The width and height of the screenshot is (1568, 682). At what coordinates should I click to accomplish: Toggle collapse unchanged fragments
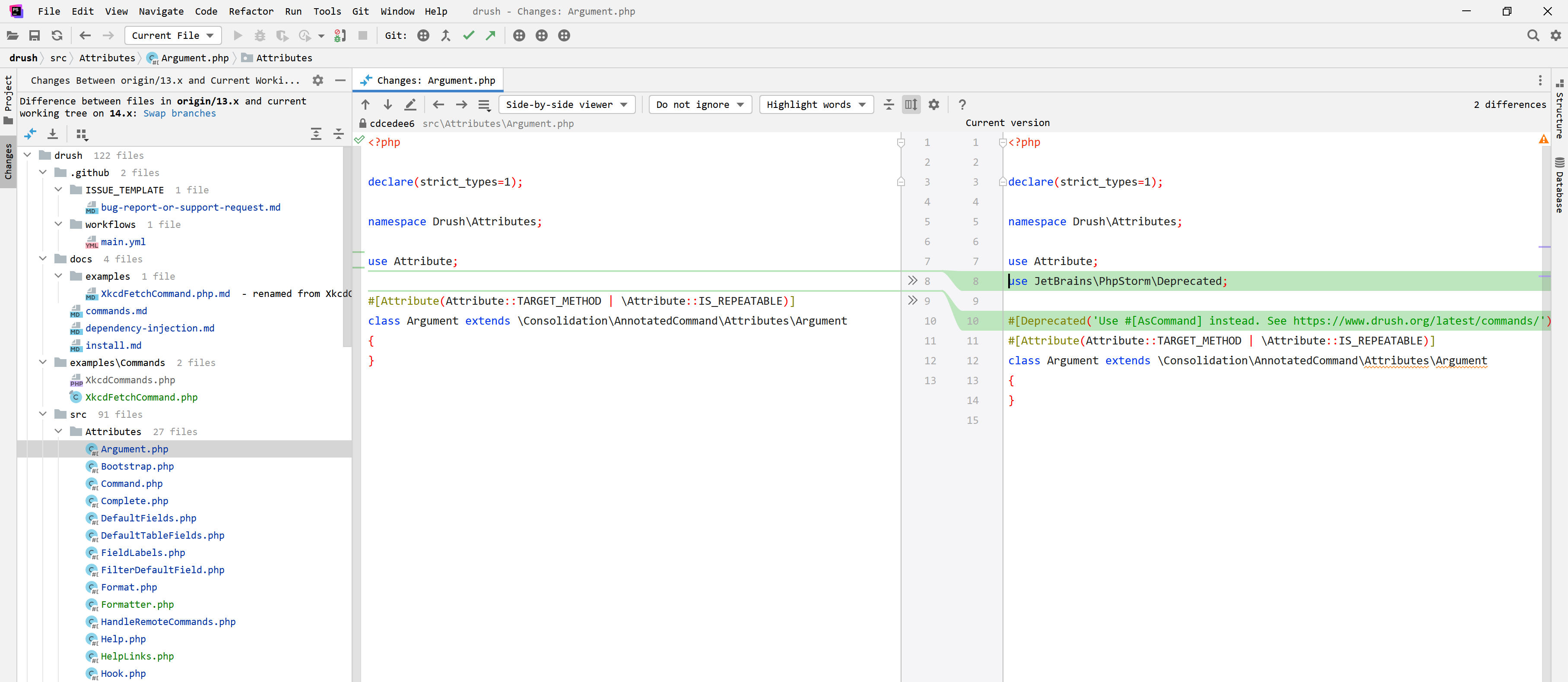click(x=889, y=104)
